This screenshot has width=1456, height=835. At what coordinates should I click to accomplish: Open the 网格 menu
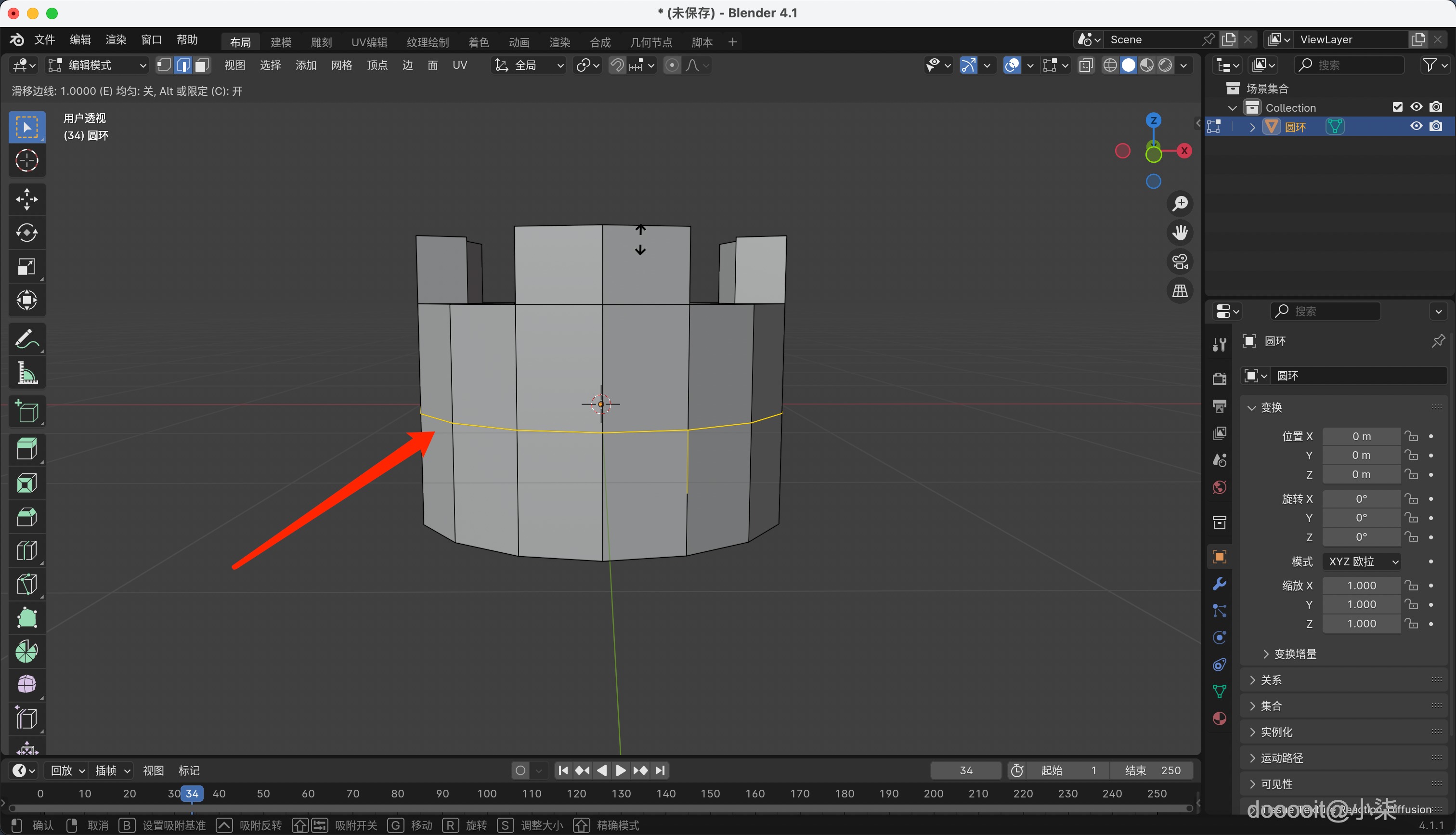[342, 65]
